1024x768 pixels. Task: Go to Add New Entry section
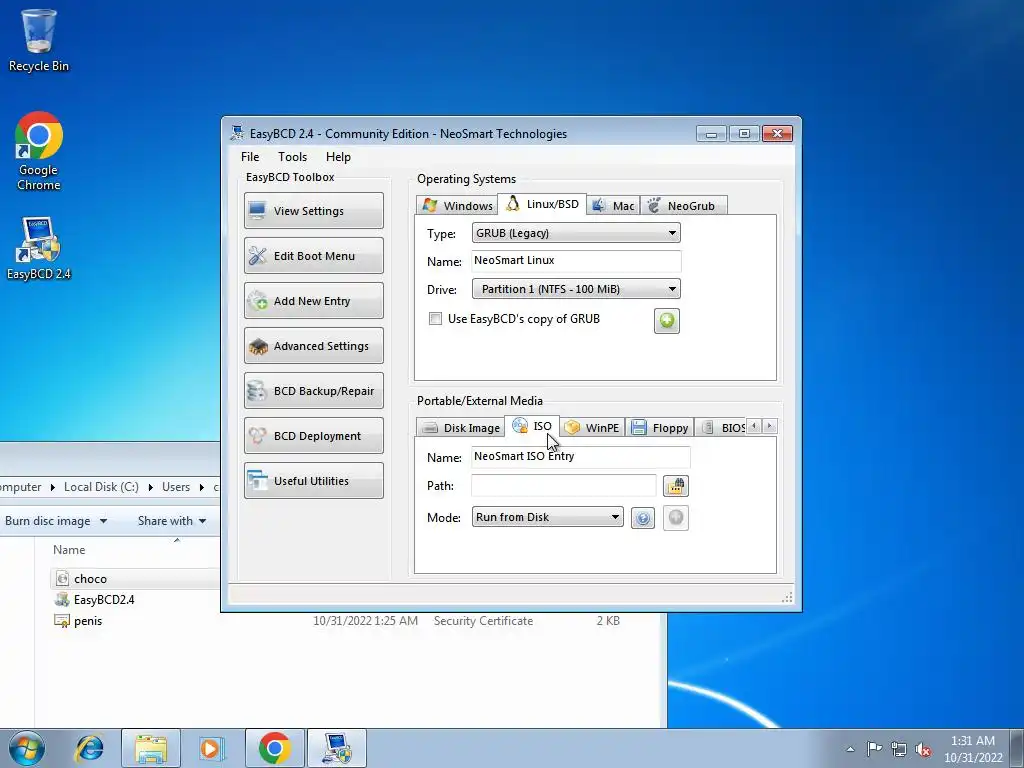pos(313,300)
